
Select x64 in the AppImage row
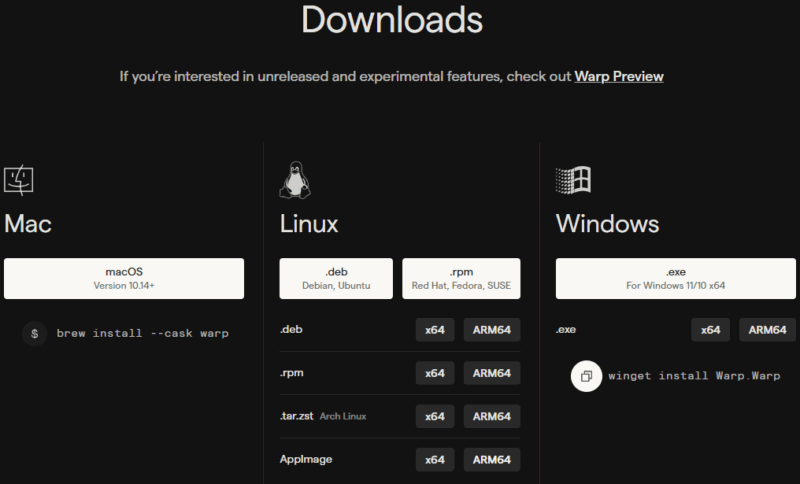pyautogui.click(x=435, y=460)
